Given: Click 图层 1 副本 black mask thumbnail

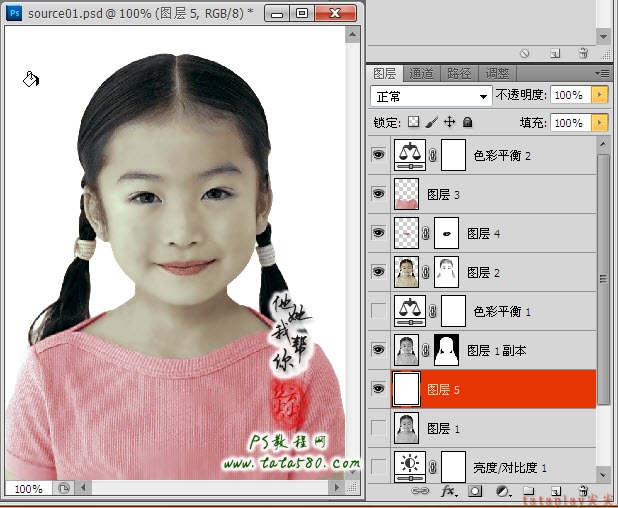Looking at the screenshot, I should point(446,350).
